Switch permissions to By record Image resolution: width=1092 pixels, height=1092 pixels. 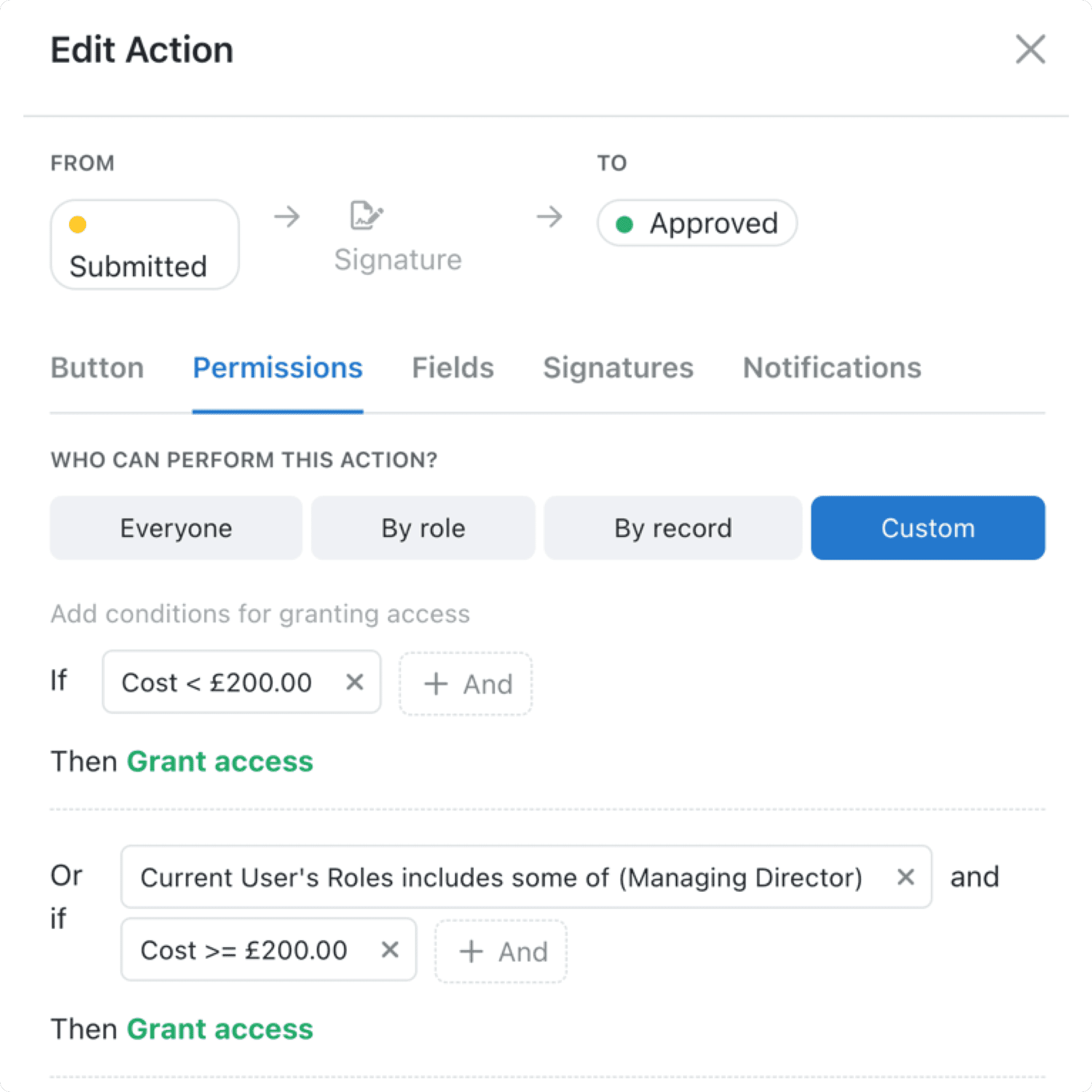pos(673,528)
